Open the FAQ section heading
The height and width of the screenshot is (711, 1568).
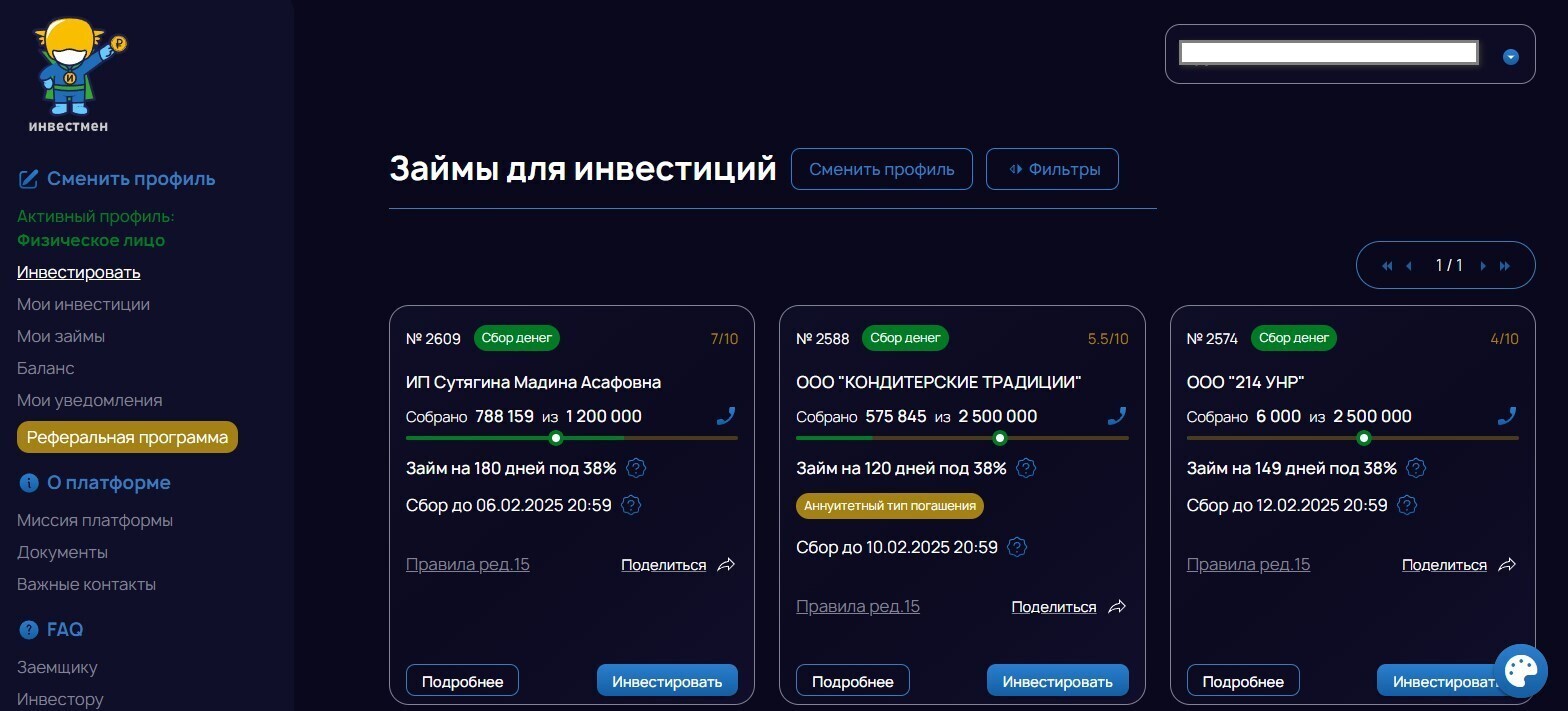tap(65, 630)
